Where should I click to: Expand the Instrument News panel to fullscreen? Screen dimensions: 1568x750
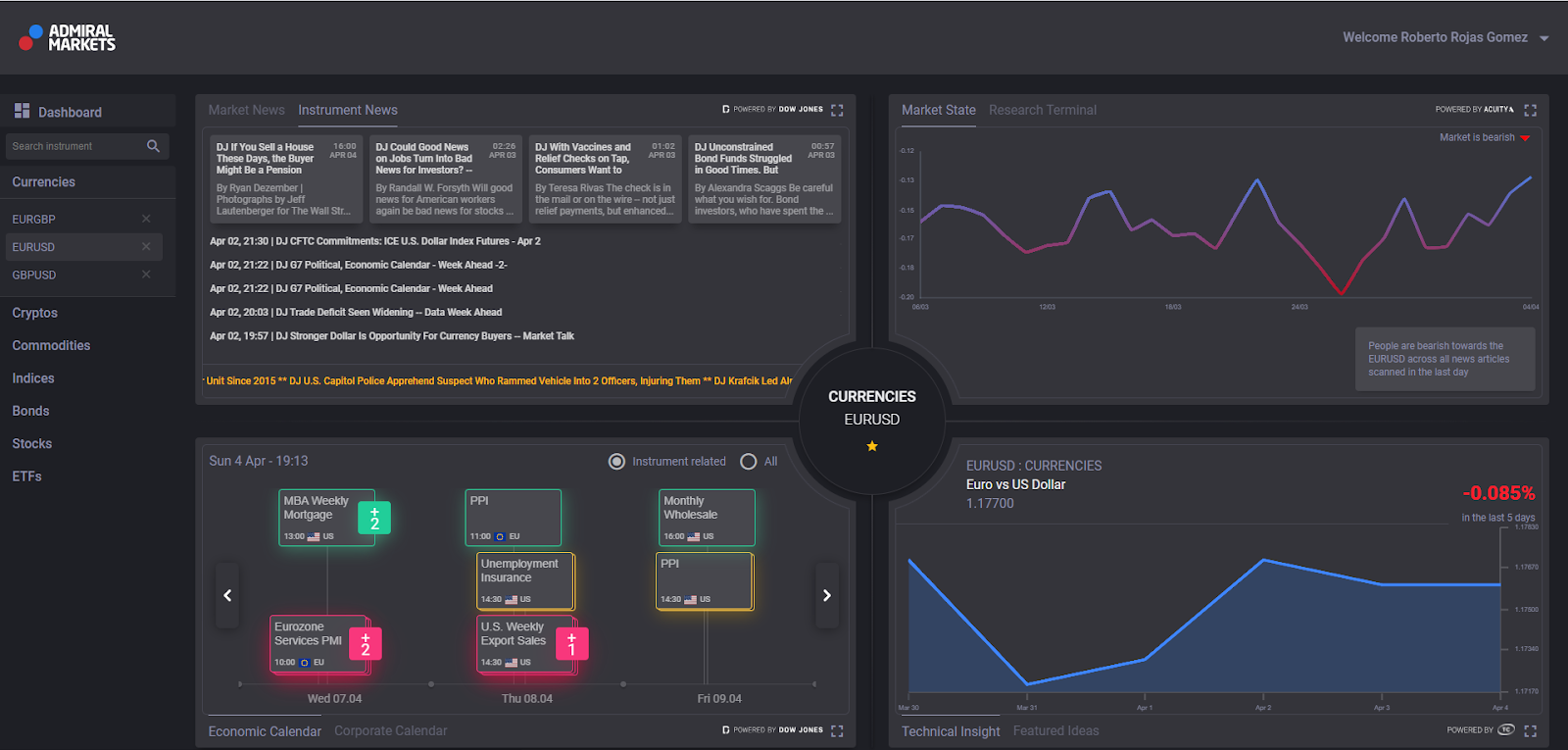click(x=837, y=110)
